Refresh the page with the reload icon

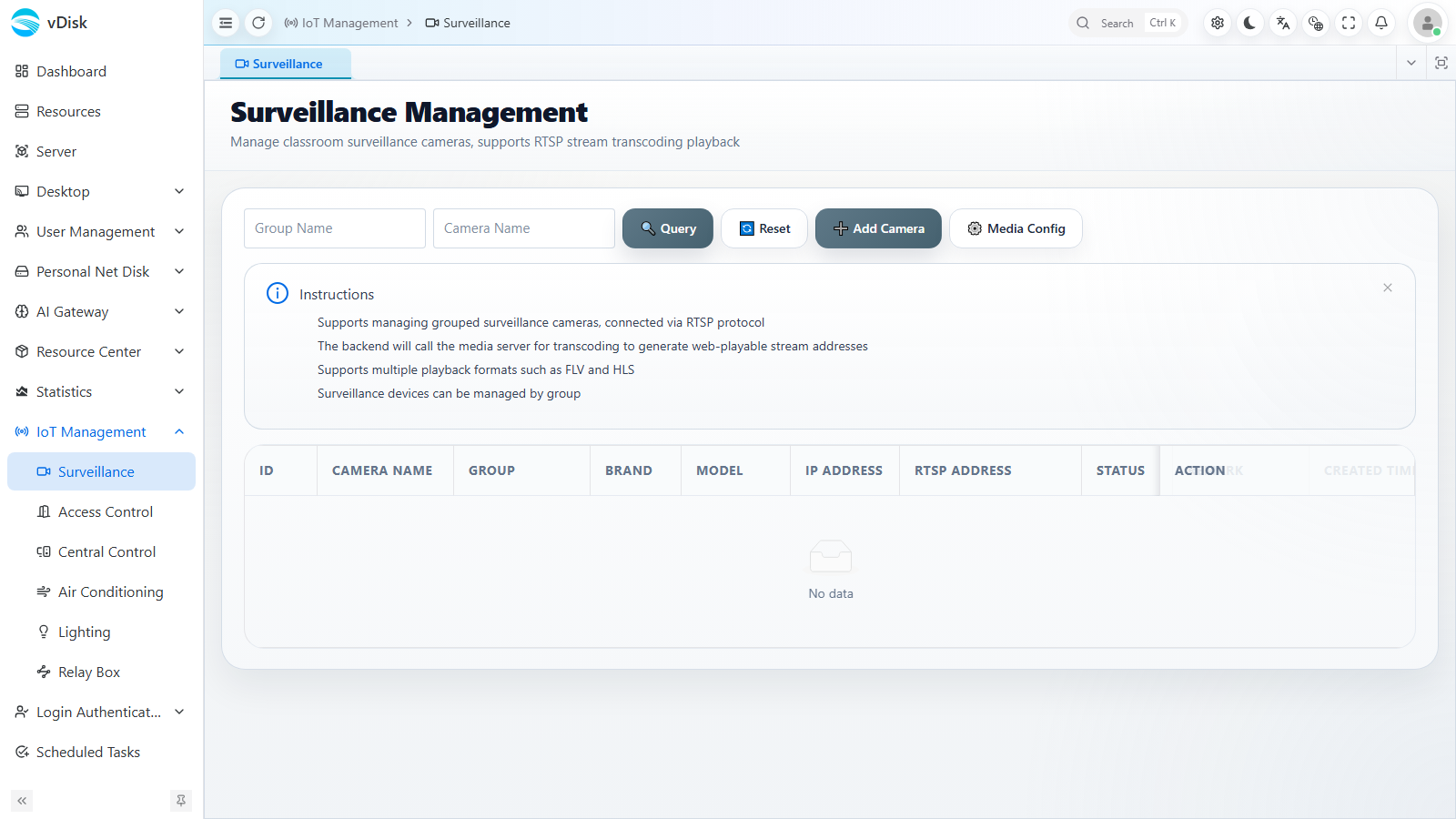(x=258, y=23)
